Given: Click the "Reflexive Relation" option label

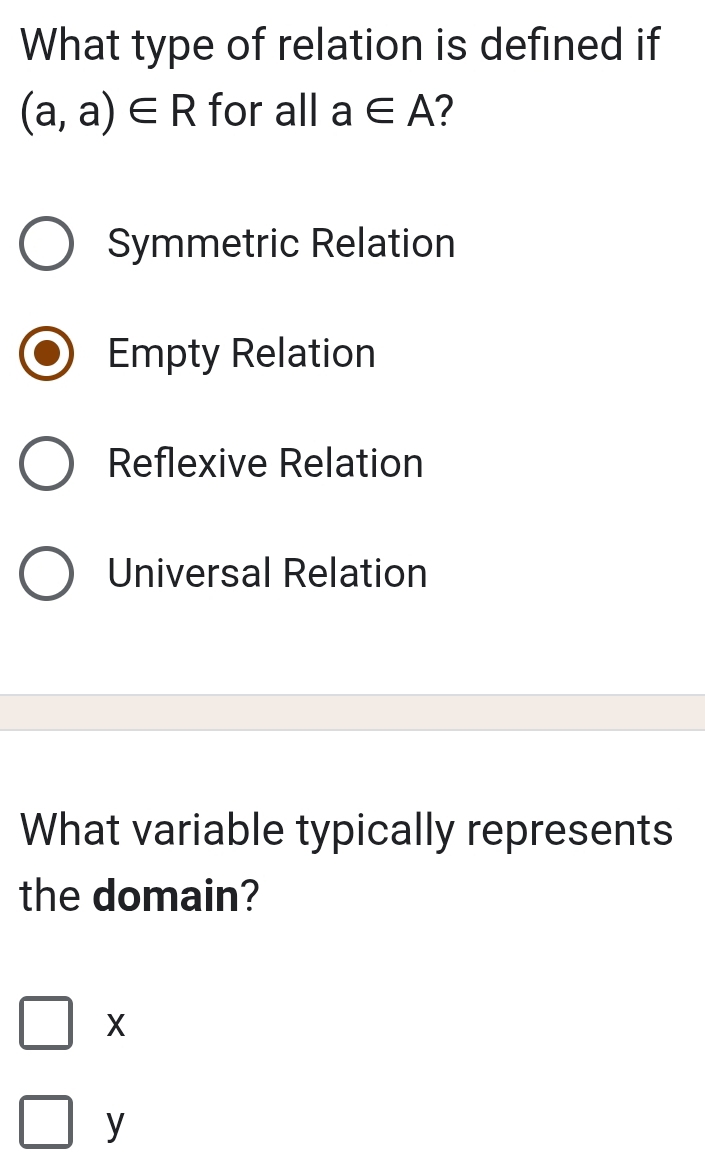Looking at the screenshot, I should tap(266, 464).
